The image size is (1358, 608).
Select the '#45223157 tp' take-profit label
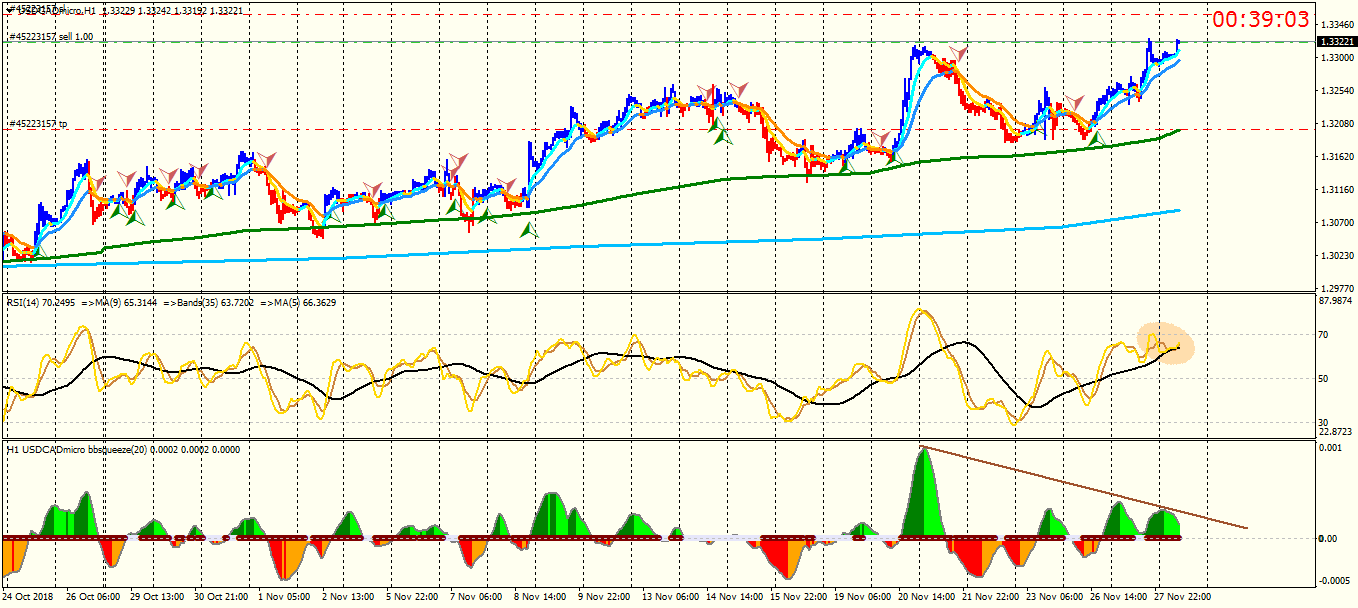[39, 124]
